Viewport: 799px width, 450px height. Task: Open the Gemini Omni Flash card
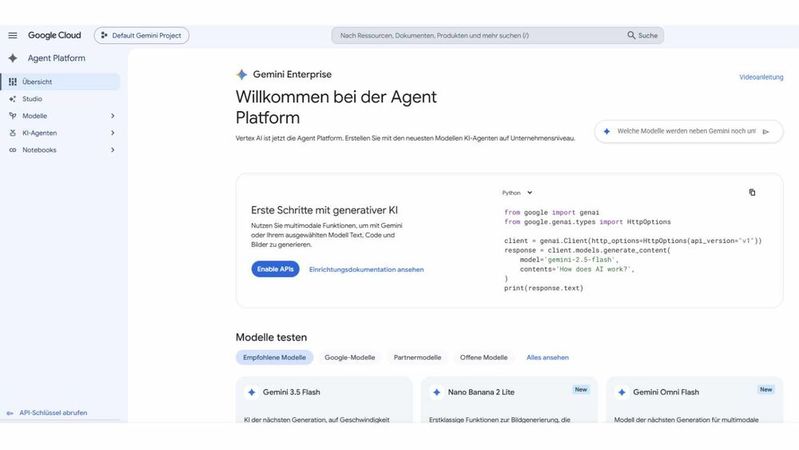(694, 400)
